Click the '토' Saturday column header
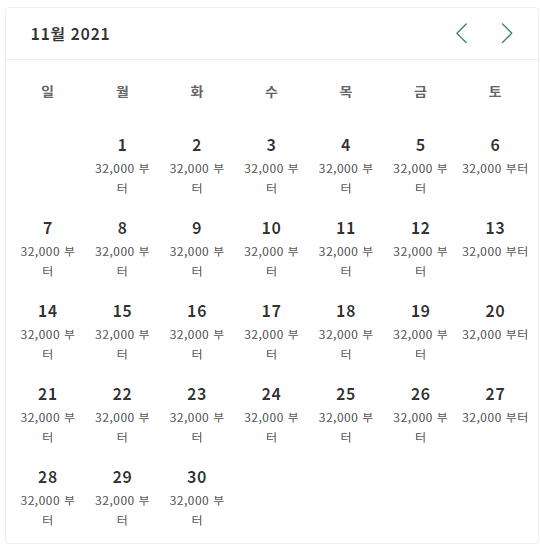540x550 pixels. point(495,92)
